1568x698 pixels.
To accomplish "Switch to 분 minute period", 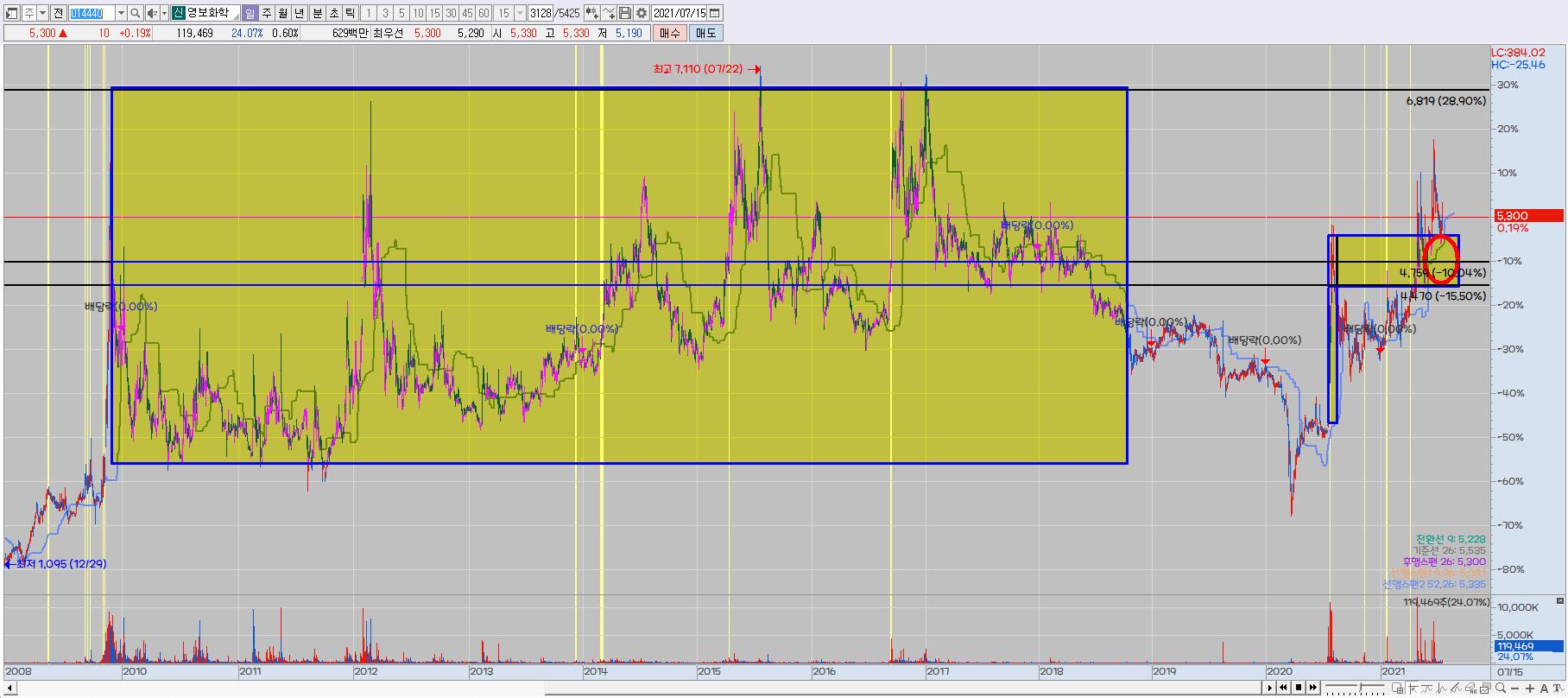I will [x=317, y=13].
